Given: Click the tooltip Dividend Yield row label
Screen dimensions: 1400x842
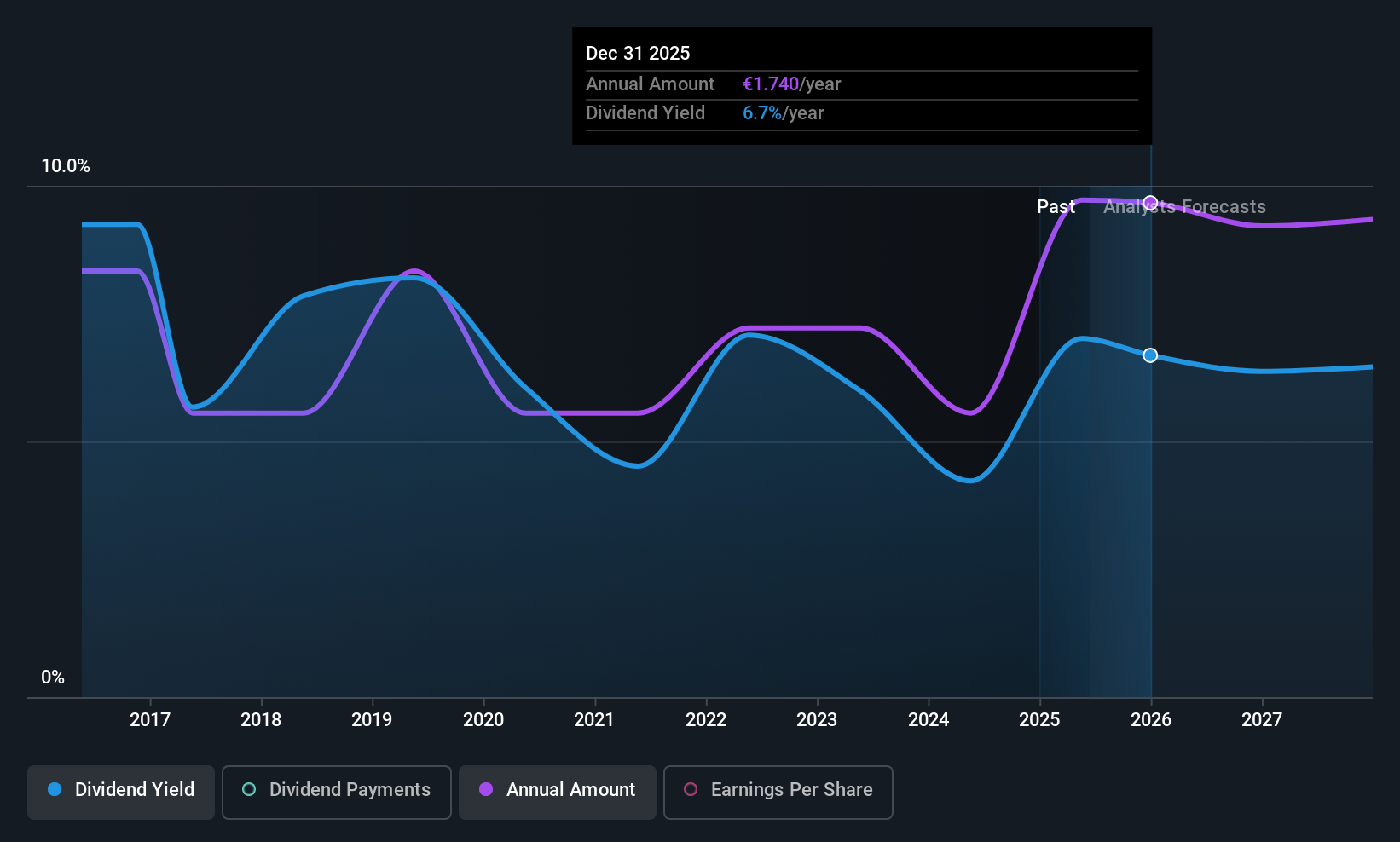Looking at the screenshot, I should coord(645,113).
